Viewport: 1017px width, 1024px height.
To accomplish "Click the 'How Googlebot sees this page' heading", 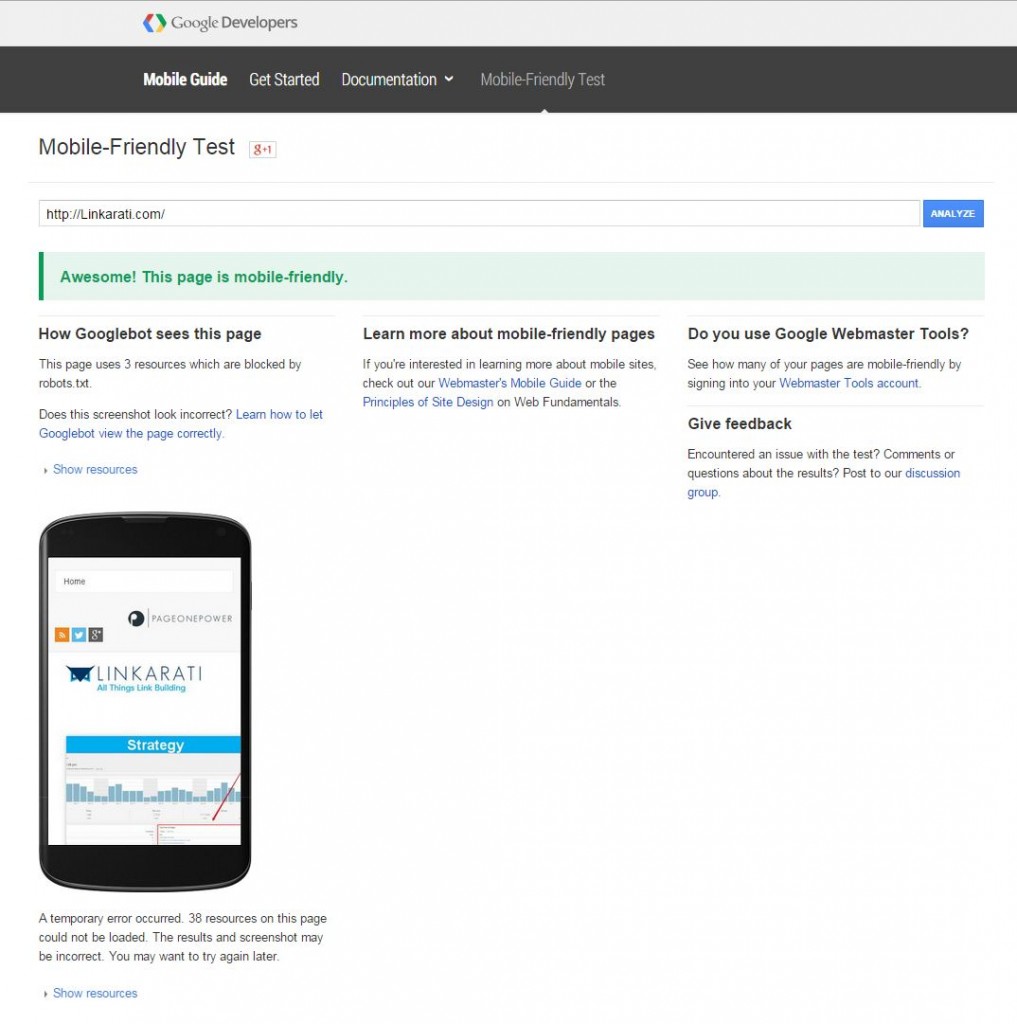I will 150,334.
